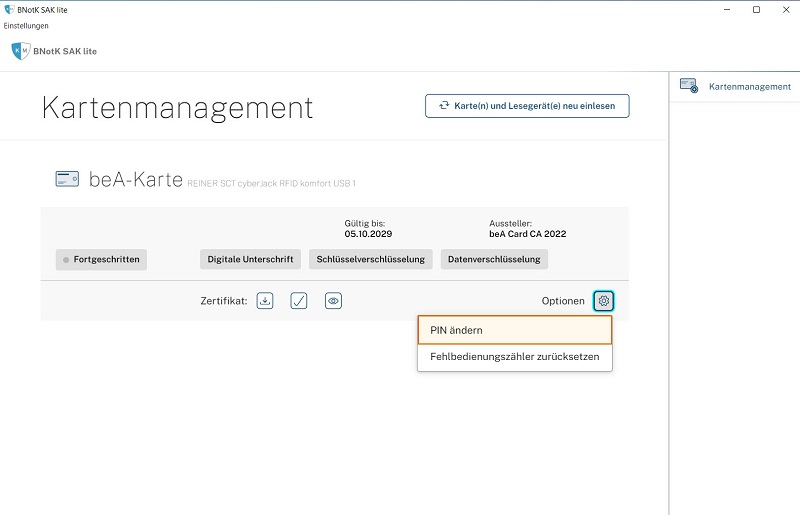The width and height of the screenshot is (800, 515).
Task: Verify the certificate using checkmark icon
Action: (x=299, y=300)
